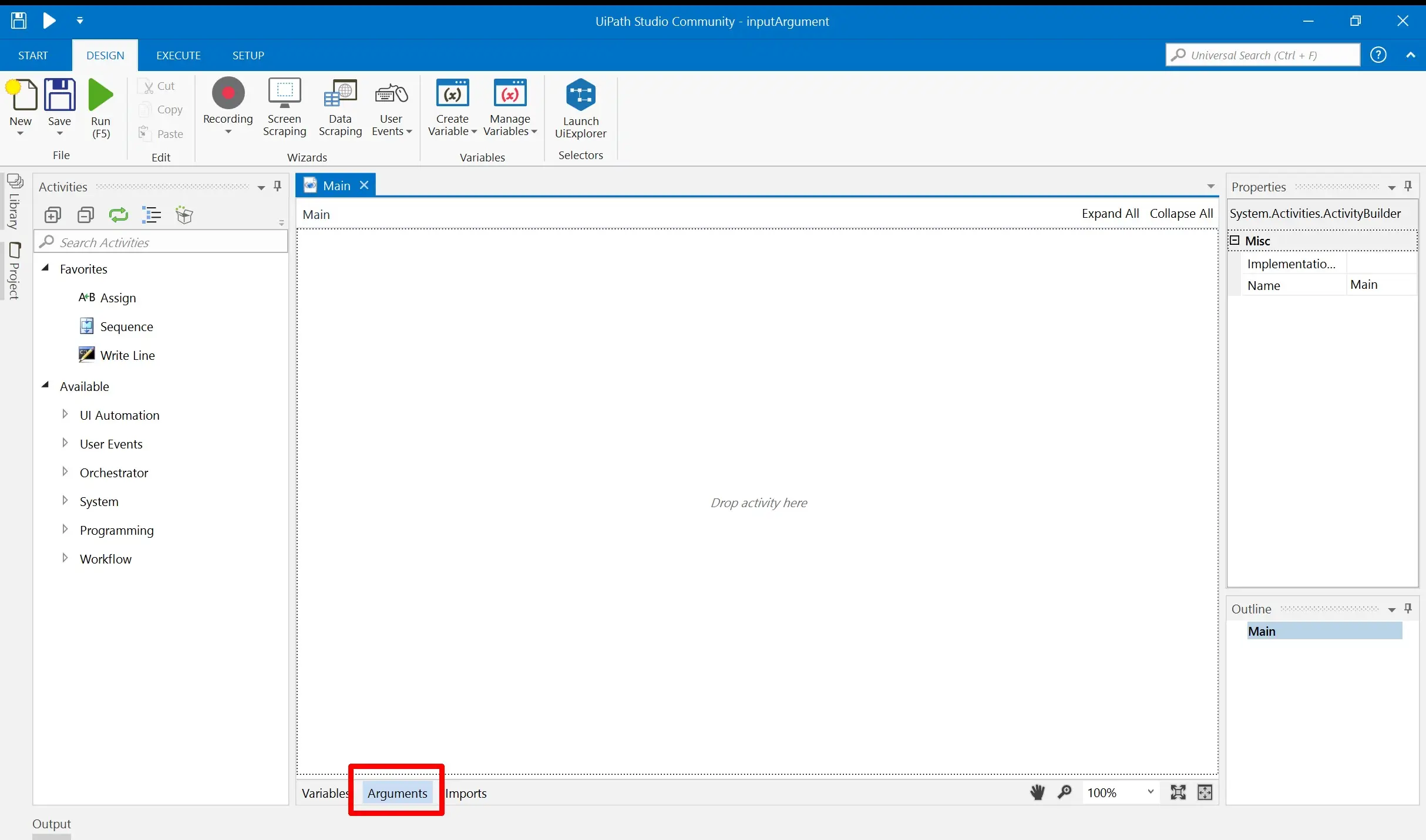
Task: Click the title bar play icon
Action: click(x=49, y=21)
